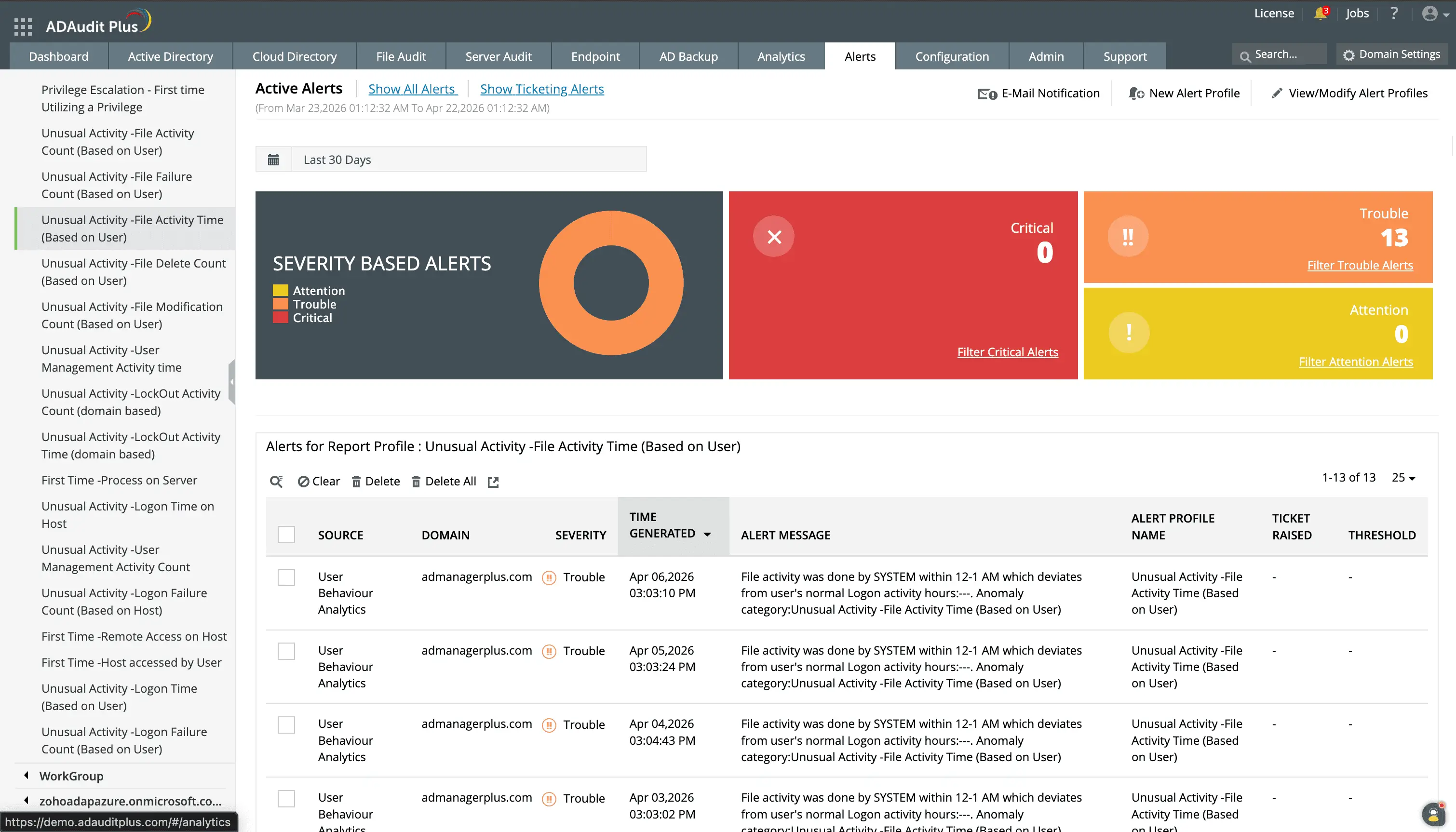Image resolution: width=1456 pixels, height=832 pixels.
Task: Click the Show All Alerts link
Action: click(413, 89)
